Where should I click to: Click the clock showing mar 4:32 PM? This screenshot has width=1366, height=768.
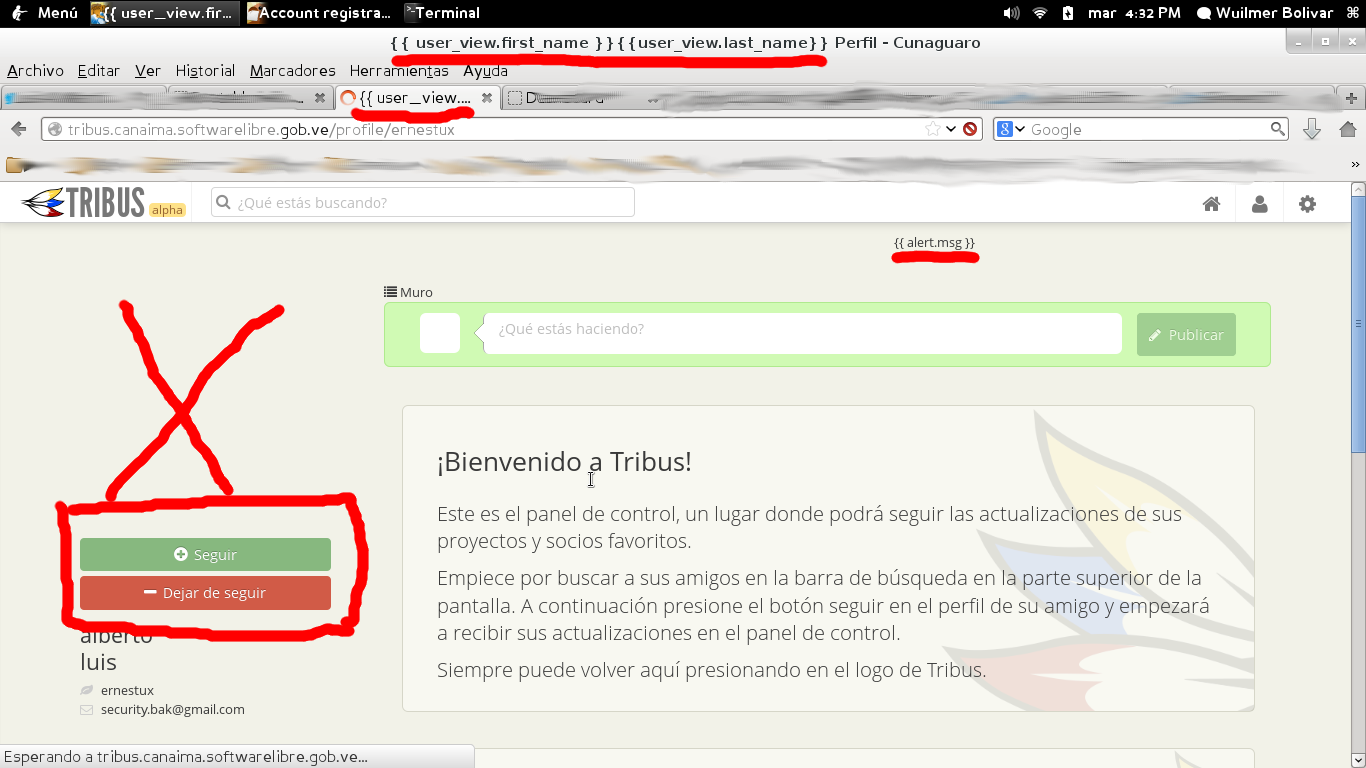pyautogui.click(x=1134, y=13)
